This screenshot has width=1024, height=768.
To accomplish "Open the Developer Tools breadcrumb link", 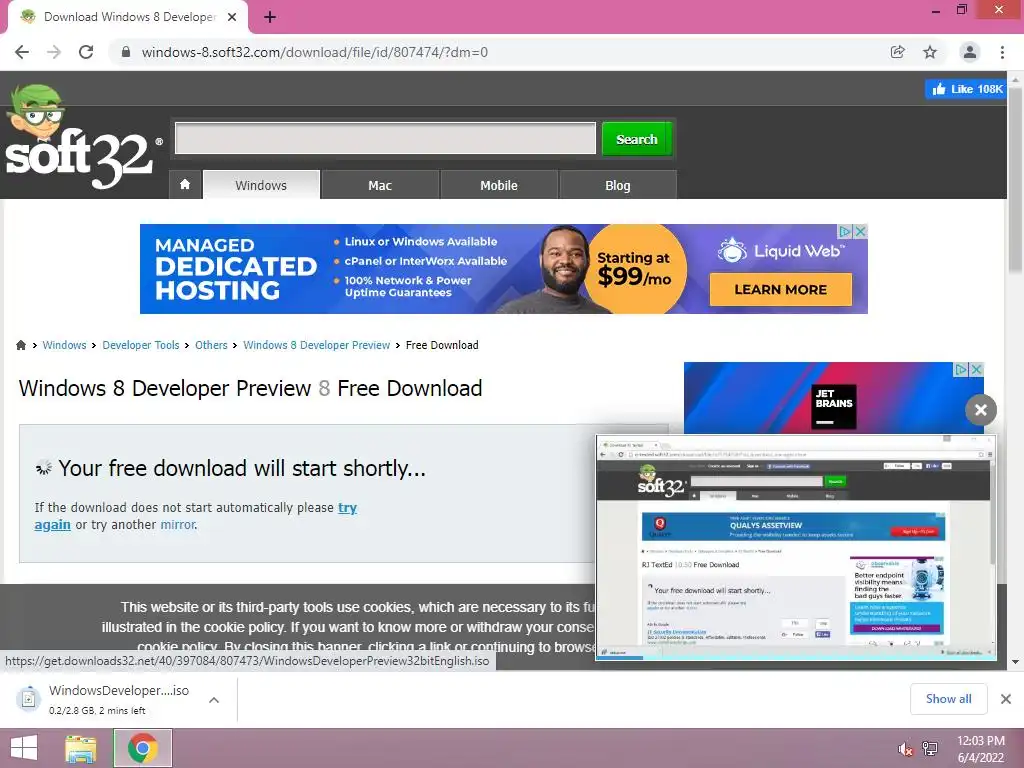I will pyautogui.click(x=140, y=345).
